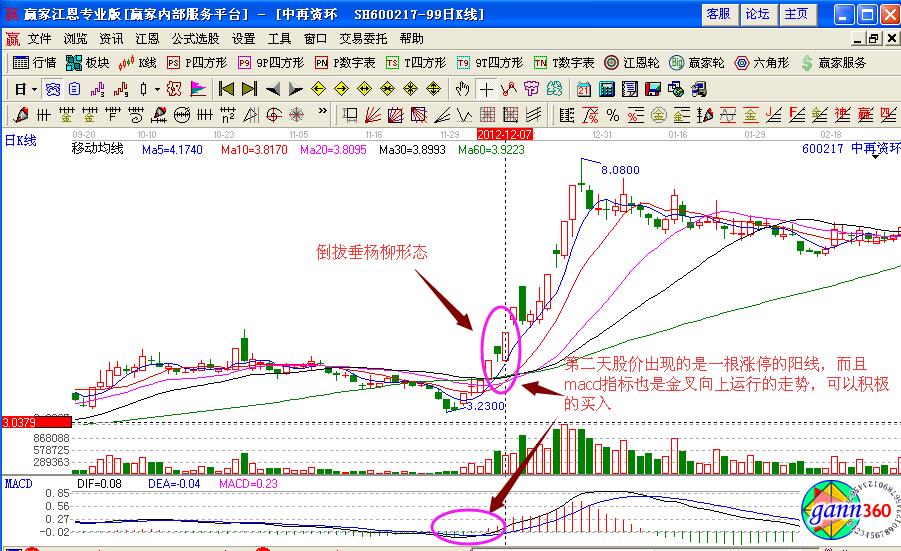Click the percent sign drawing tool
901x551 pixels.
coord(612,114)
